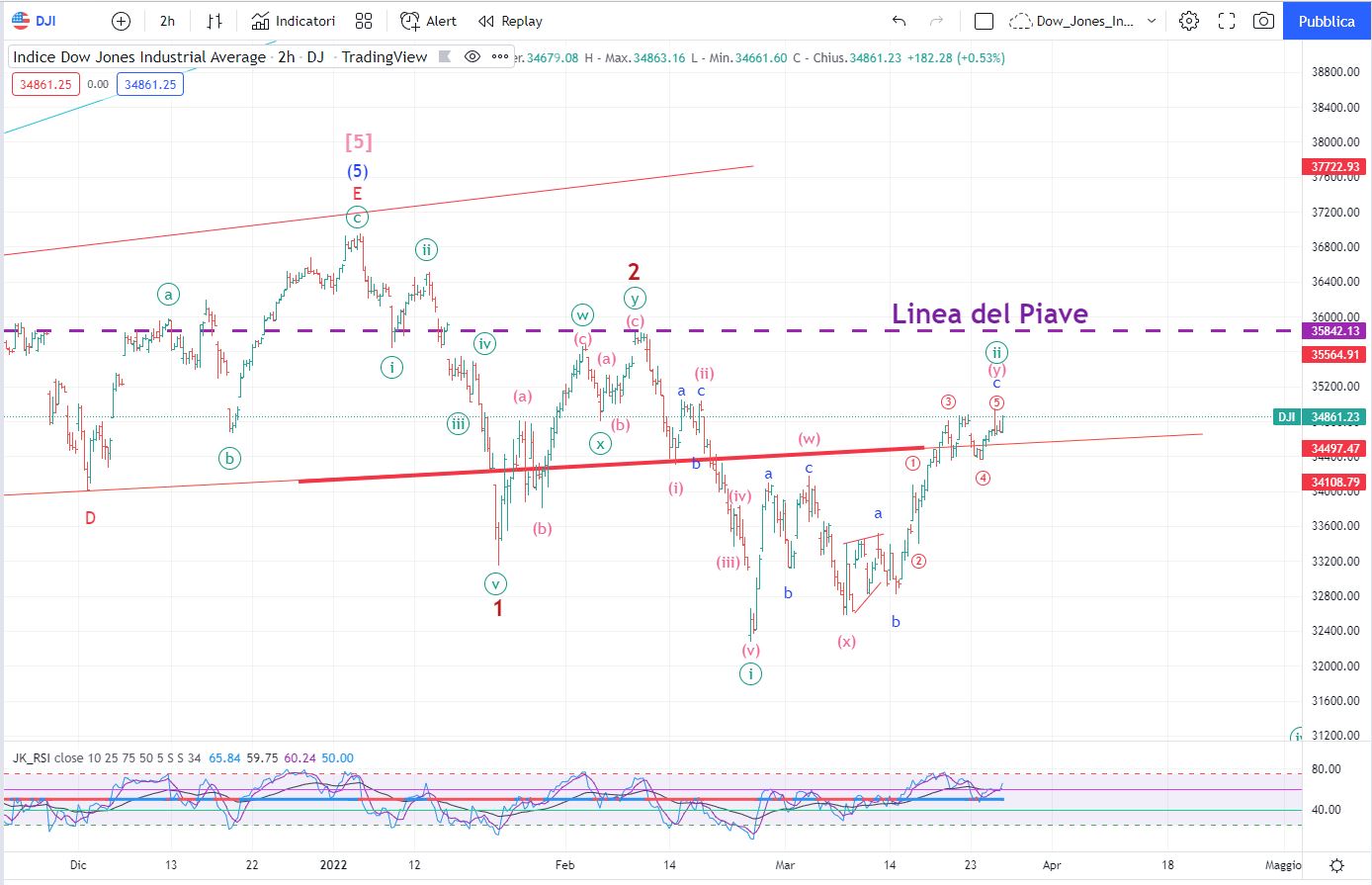The height and width of the screenshot is (885, 1372).
Task: Create a new Alert
Action: point(428,21)
